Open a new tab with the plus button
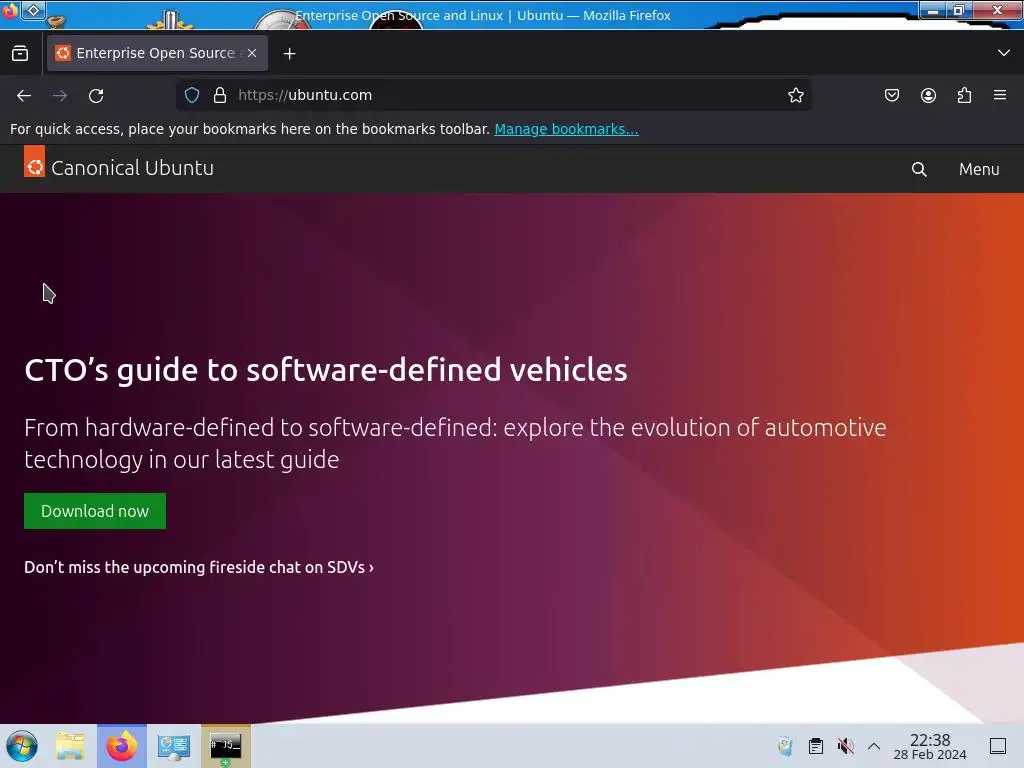This screenshot has width=1024, height=768. click(x=289, y=54)
